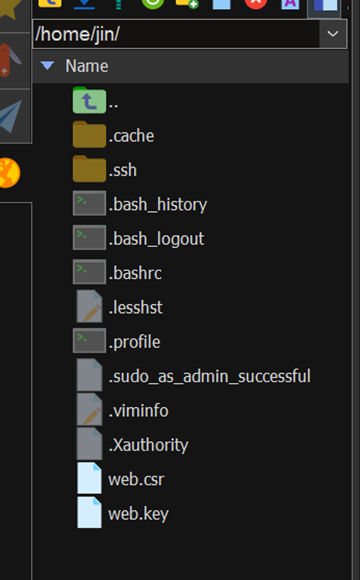Select the .profile file name

(x=135, y=342)
